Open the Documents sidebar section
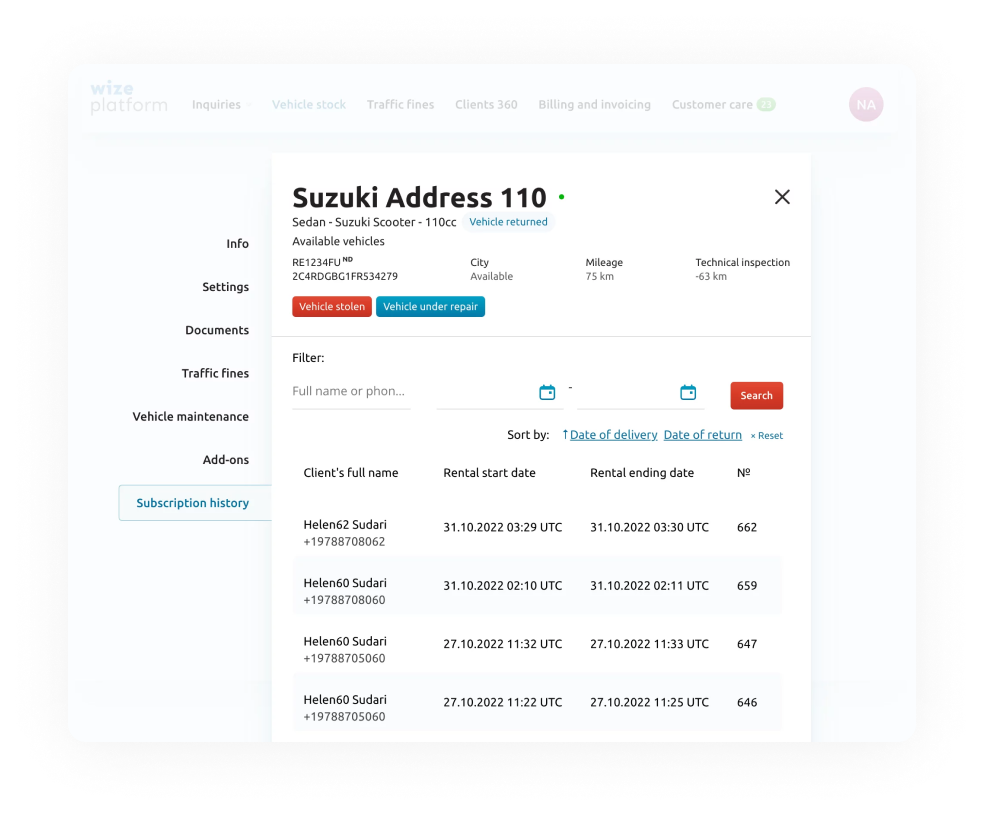Screen dimensions: 984x814 point(217,330)
